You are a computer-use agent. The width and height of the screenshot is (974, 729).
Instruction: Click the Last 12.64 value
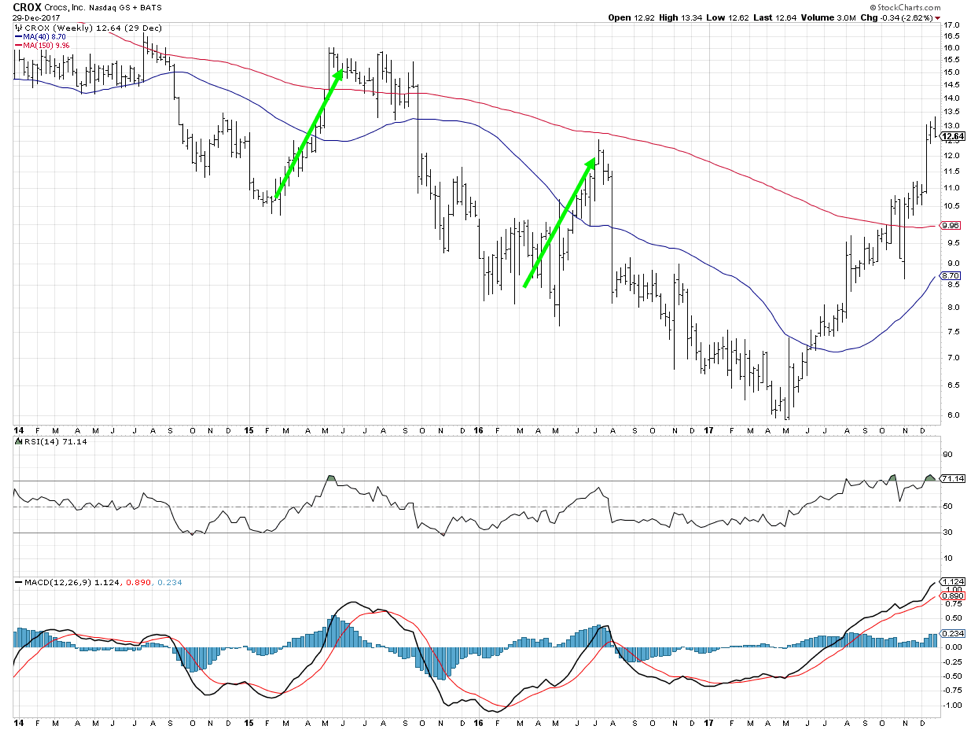tap(775, 18)
